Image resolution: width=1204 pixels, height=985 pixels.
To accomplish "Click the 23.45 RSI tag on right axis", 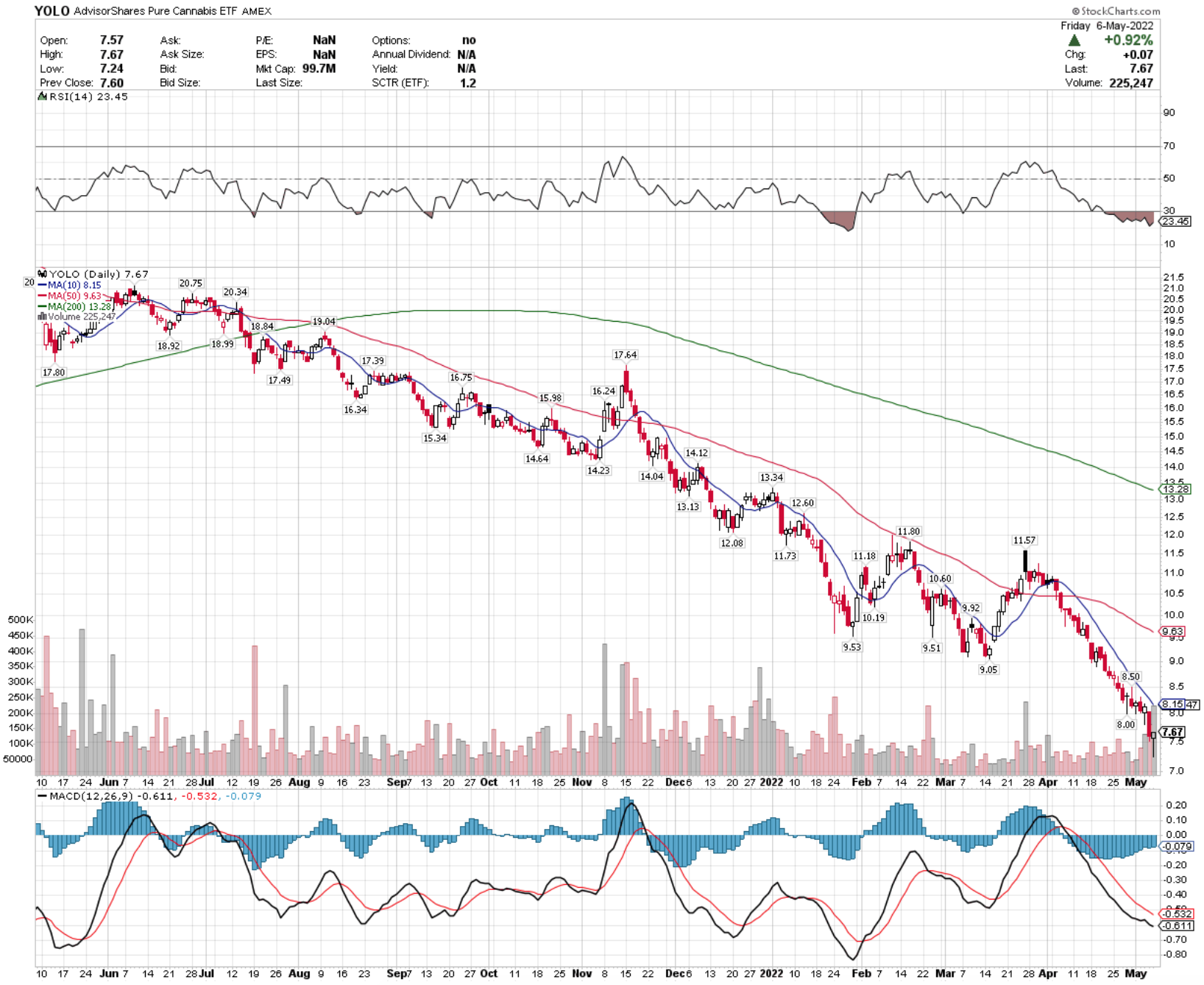I will pos(1175,221).
